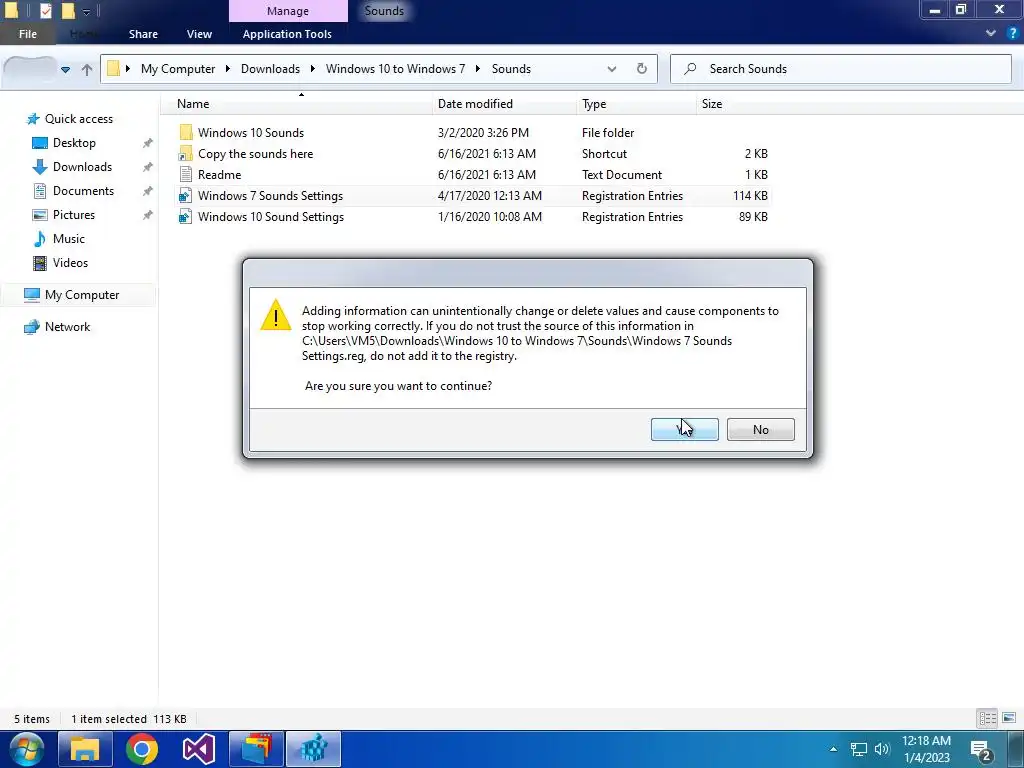Open network status tray icon
This screenshot has width=1024, height=768.
pos(858,749)
